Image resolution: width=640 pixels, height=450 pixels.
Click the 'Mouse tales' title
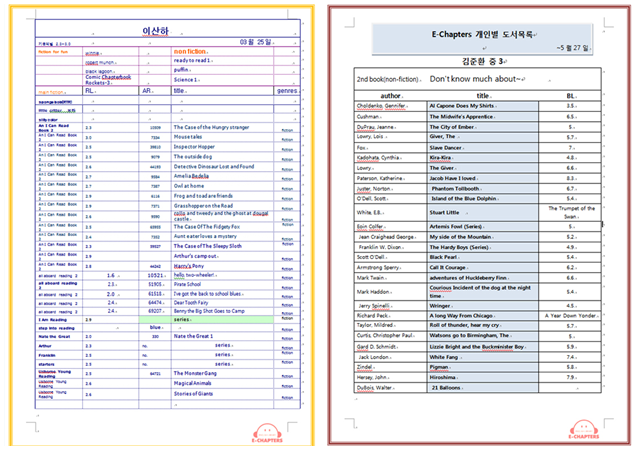click(188, 137)
